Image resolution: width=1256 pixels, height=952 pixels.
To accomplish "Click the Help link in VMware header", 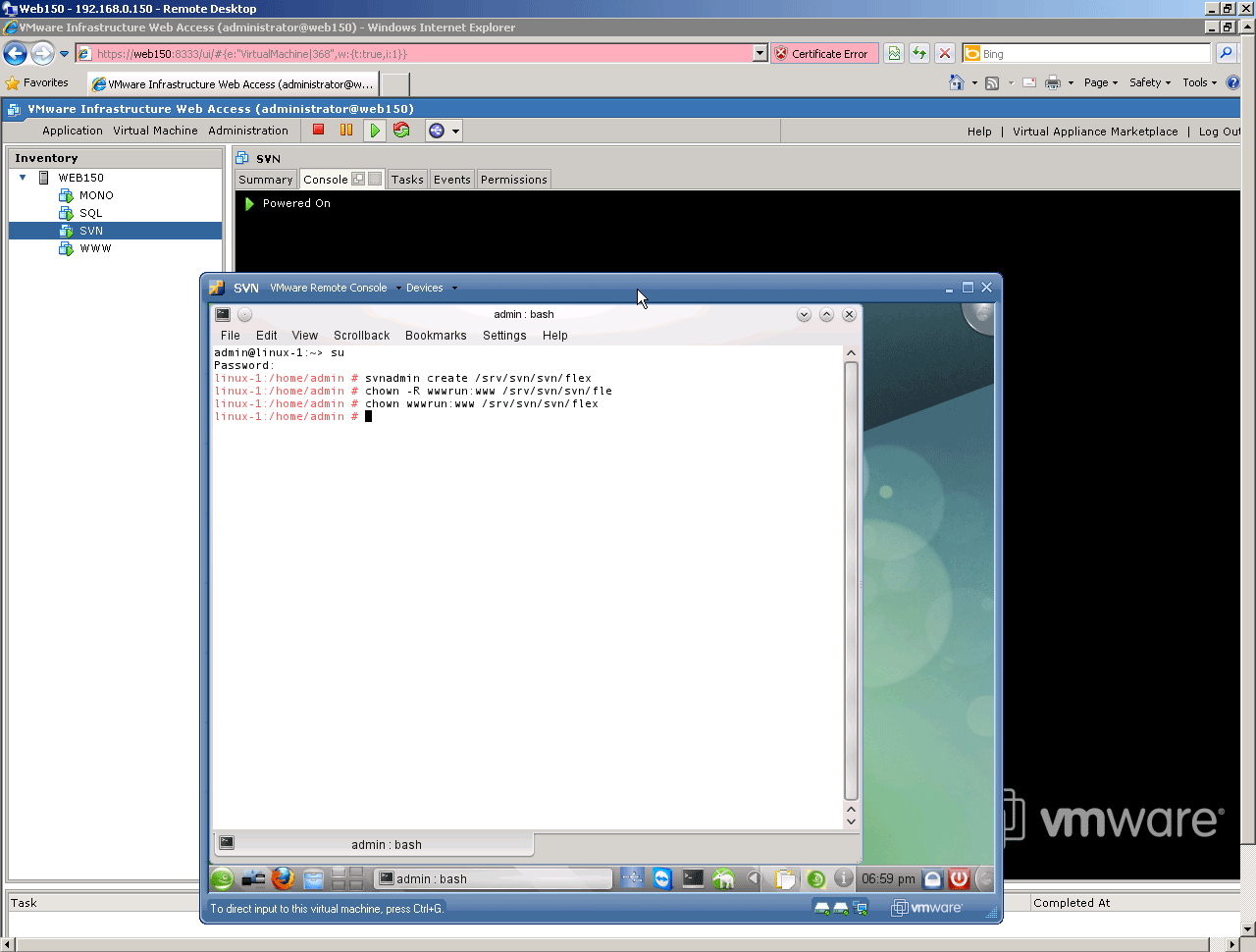I will click(979, 132).
